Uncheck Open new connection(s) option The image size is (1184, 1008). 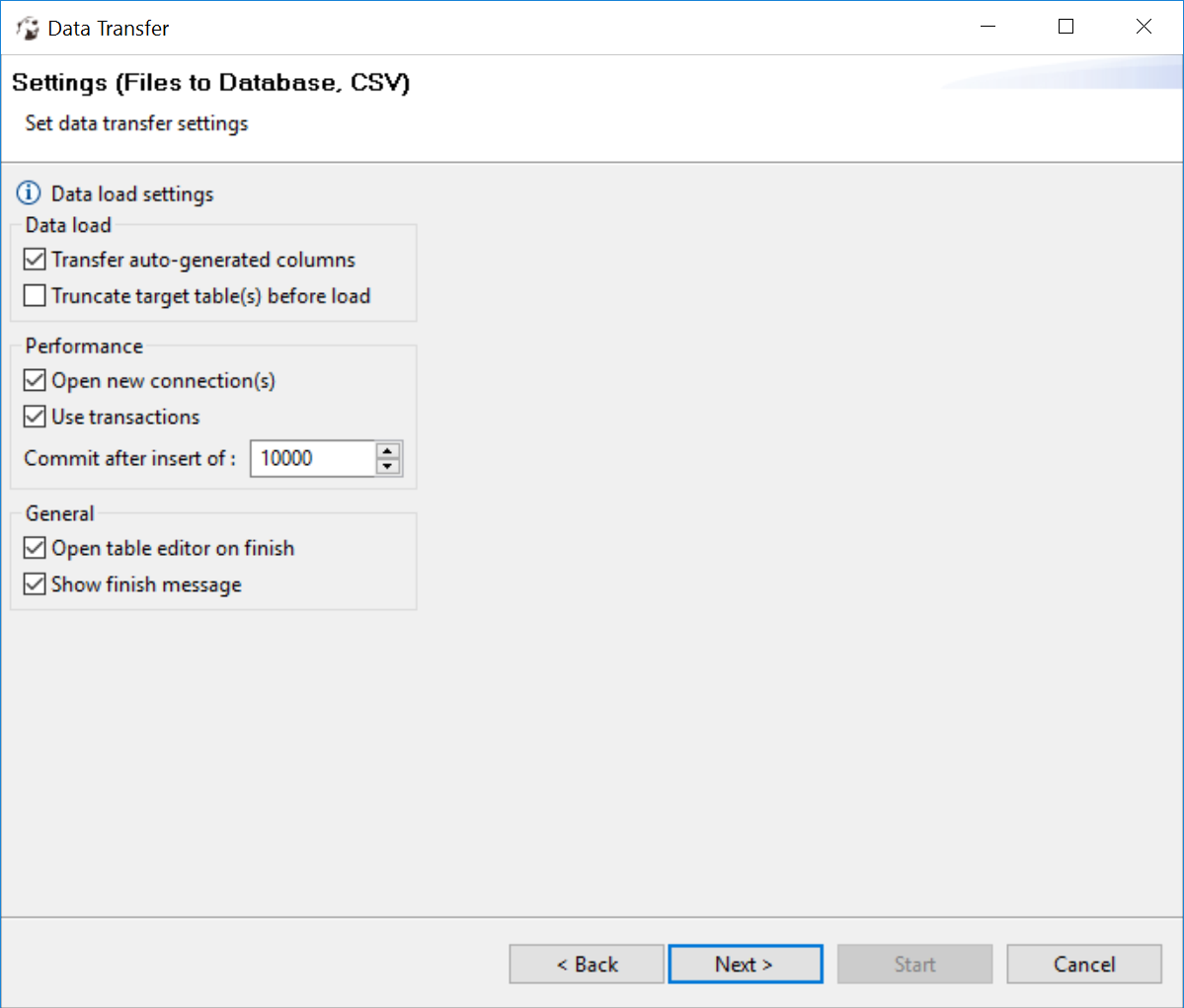point(35,381)
